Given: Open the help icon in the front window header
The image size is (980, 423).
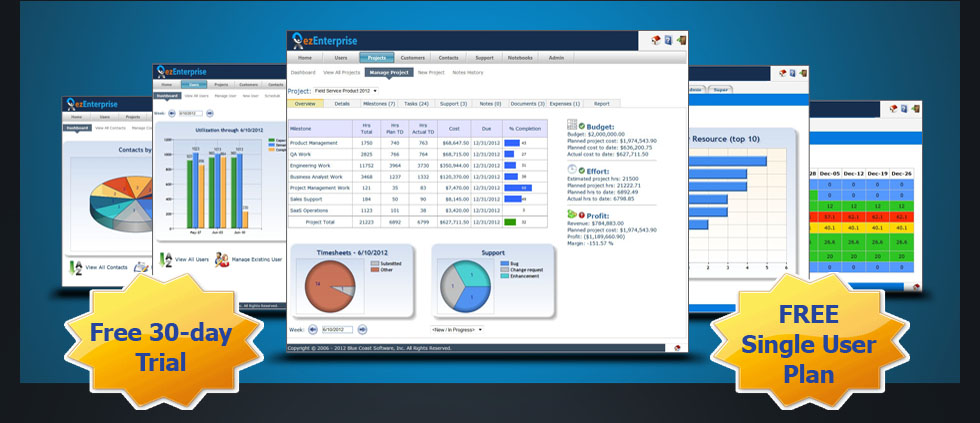Looking at the screenshot, I should pyautogui.click(x=668, y=41).
